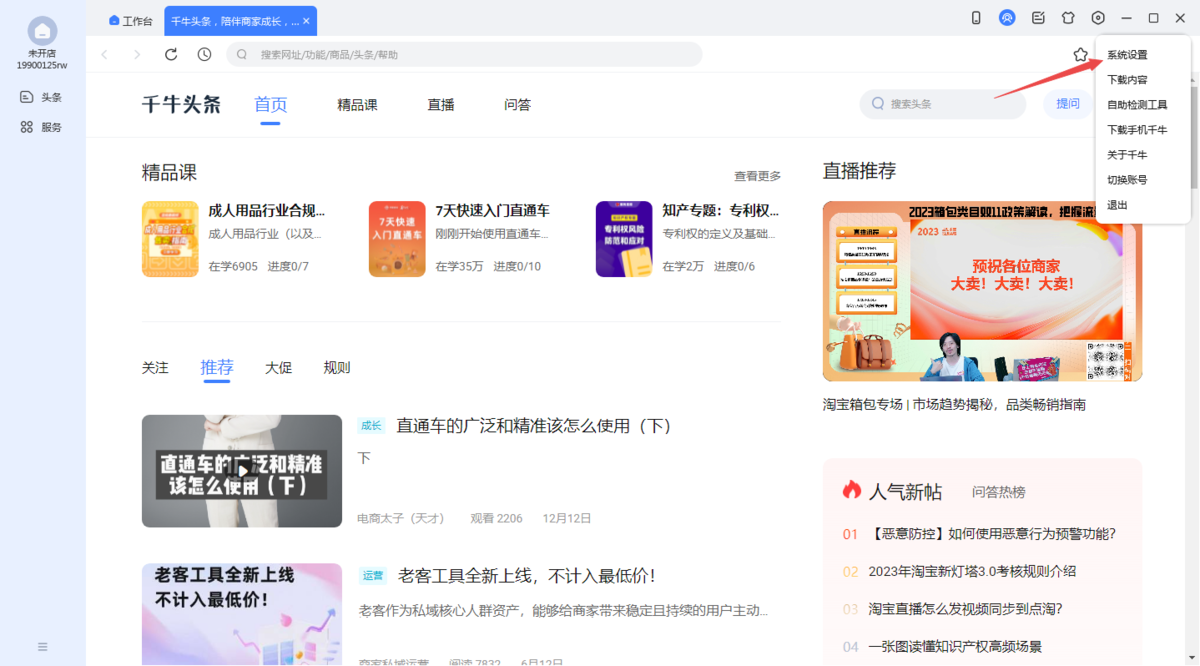Click the hexagon settings icon in title bar
Viewport: 1200px width, 666px height.
pos(1098,18)
